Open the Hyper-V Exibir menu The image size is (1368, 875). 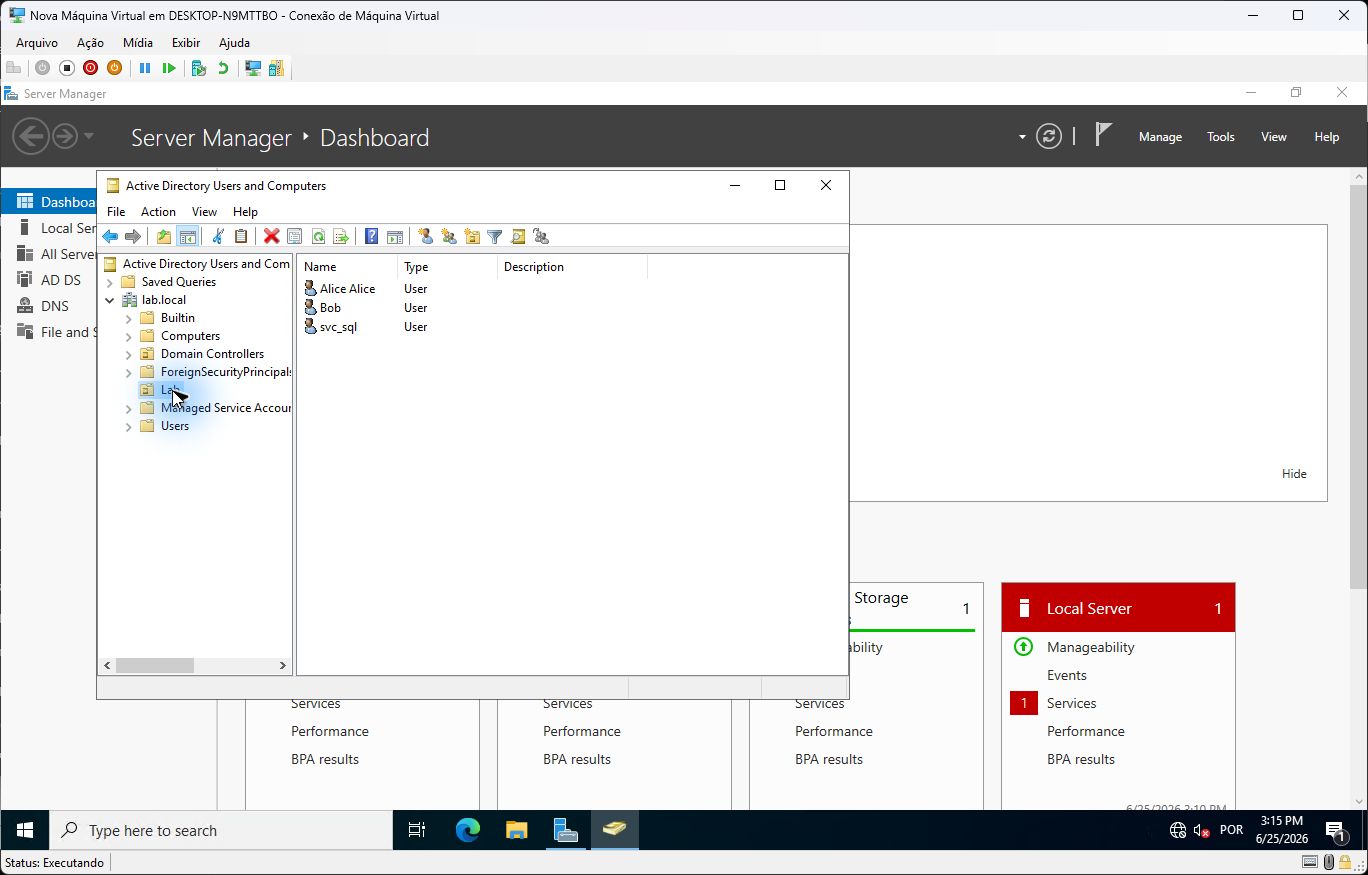[186, 43]
